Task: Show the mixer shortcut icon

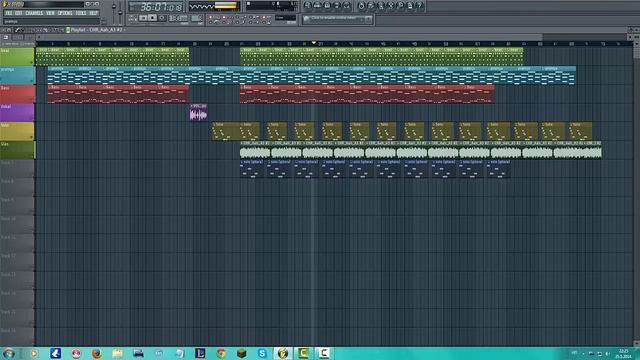Action: point(347,5)
